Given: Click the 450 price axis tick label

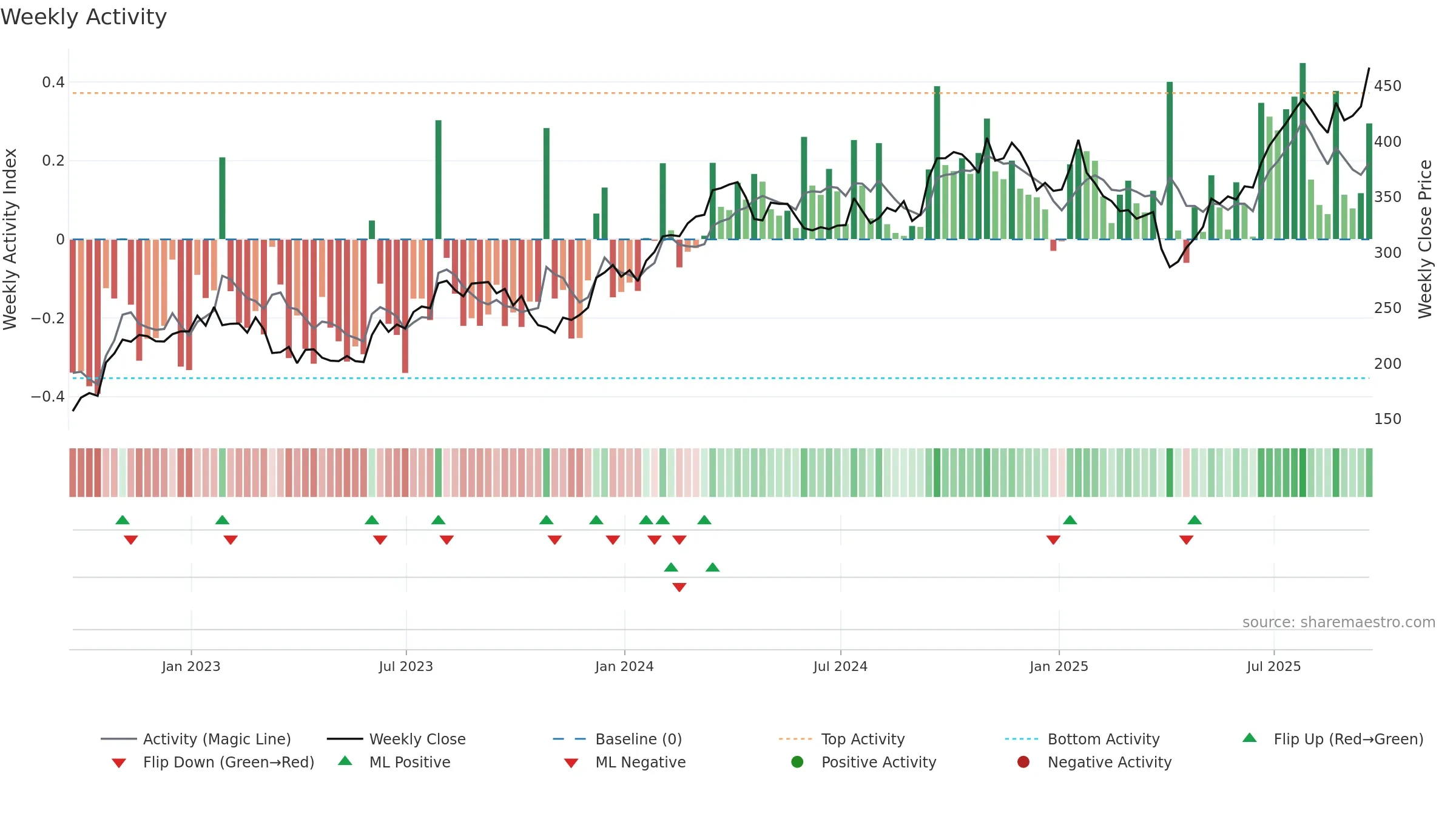Looking at the screenshot, I should point(1388,86).
